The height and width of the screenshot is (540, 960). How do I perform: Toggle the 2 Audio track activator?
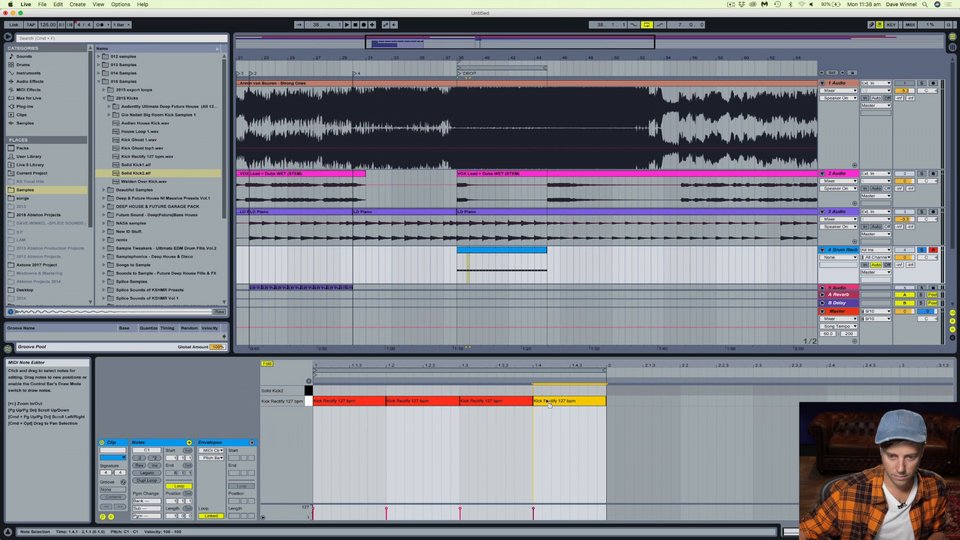point(904,173)
